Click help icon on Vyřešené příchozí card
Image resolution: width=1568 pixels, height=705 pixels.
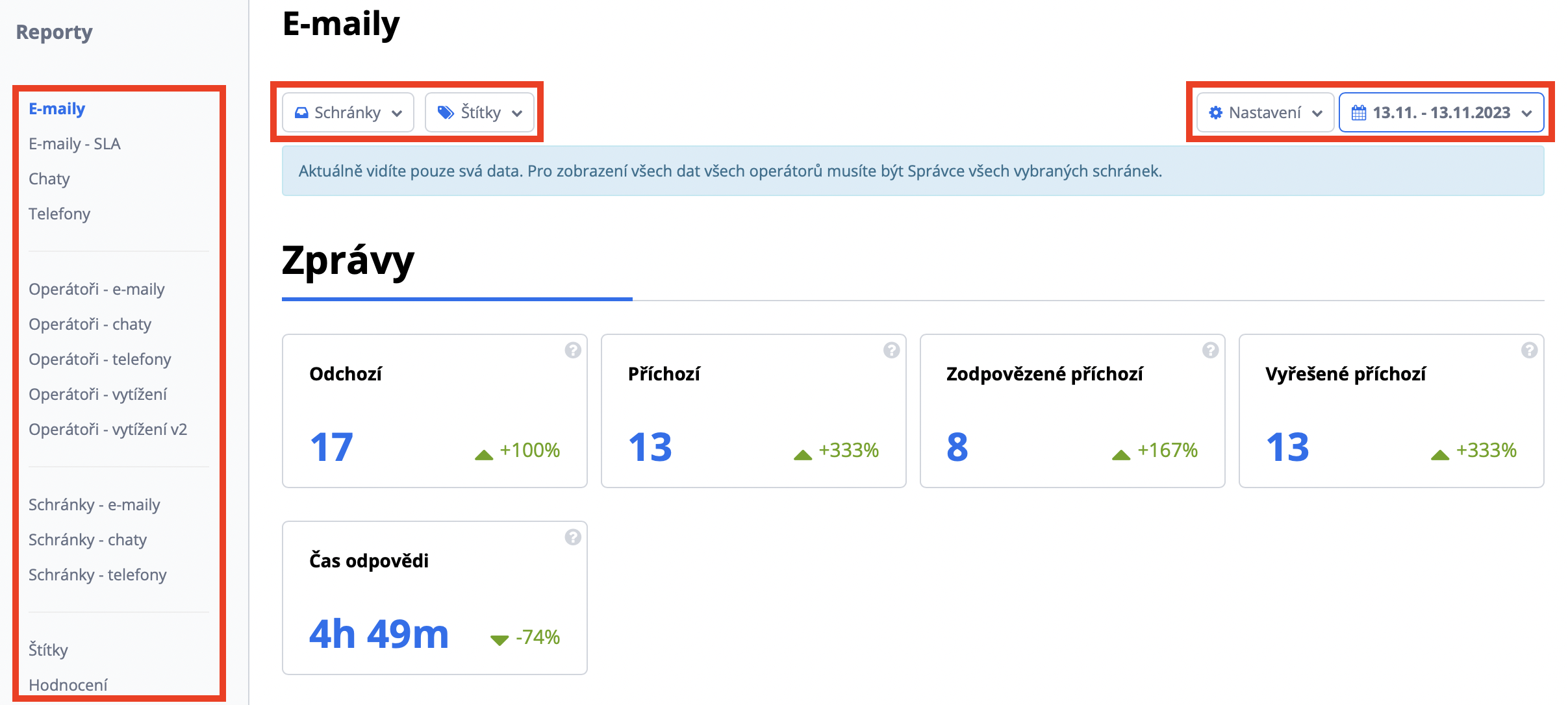(1529, 351)
